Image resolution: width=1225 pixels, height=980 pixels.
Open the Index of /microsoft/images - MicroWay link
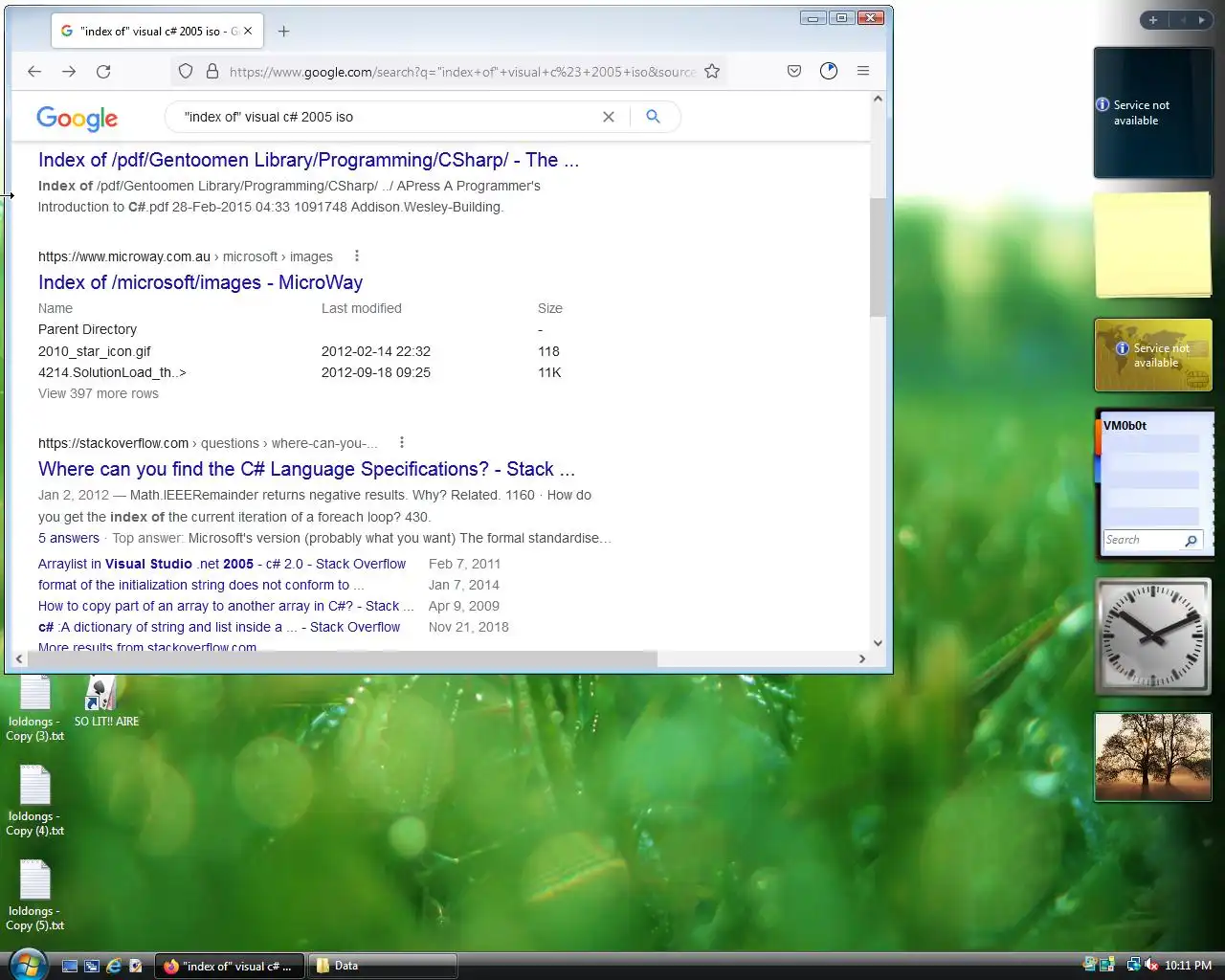(x=200, y=282)
